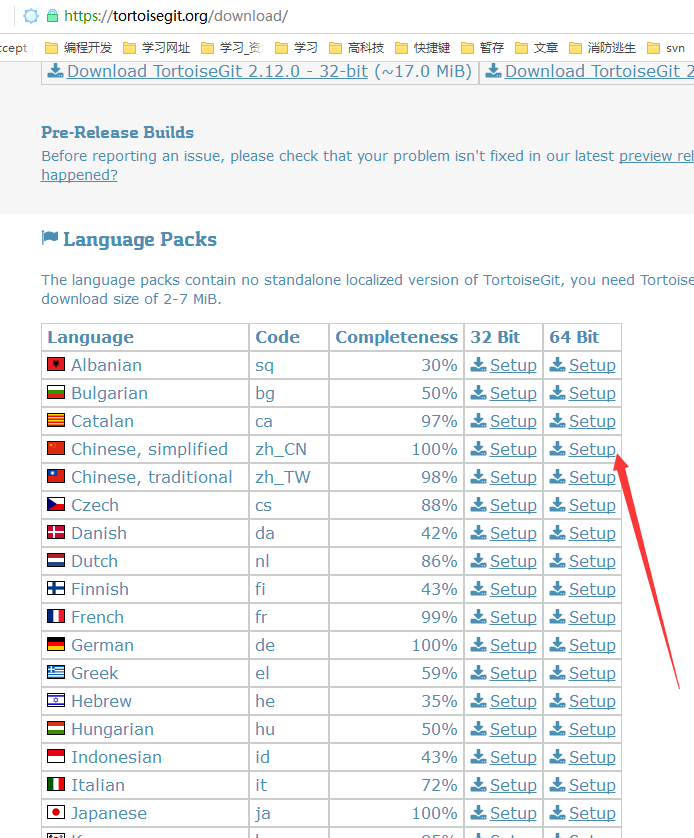The width and height of the screenshot is (694, 838).
Task: Download Finnish 64 Bit Setup
Action: (592, 589)
